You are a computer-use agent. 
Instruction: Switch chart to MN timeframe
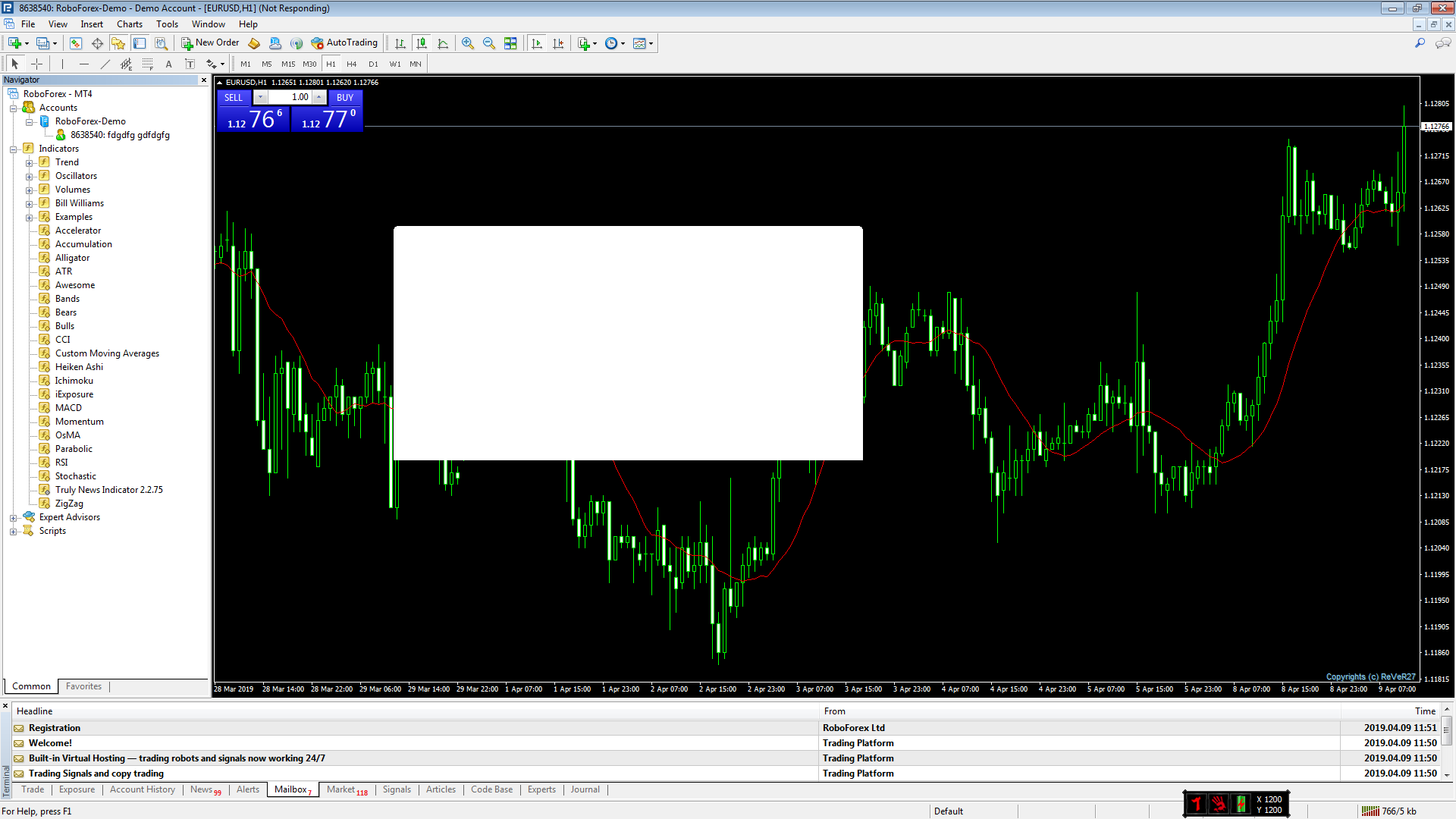416,64
